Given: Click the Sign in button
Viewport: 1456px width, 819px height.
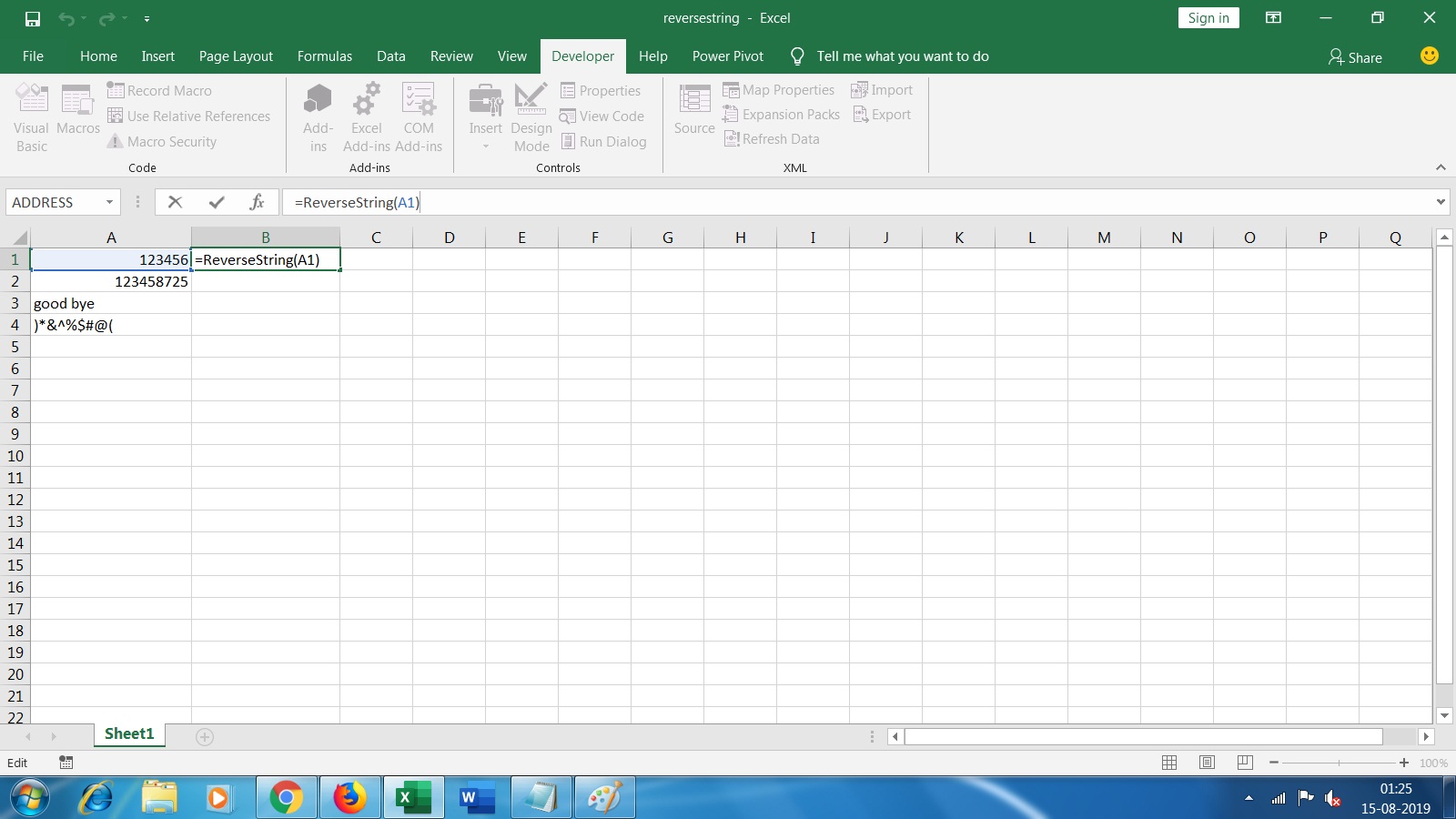Looking at the screenshot, I should [1208, 17].
